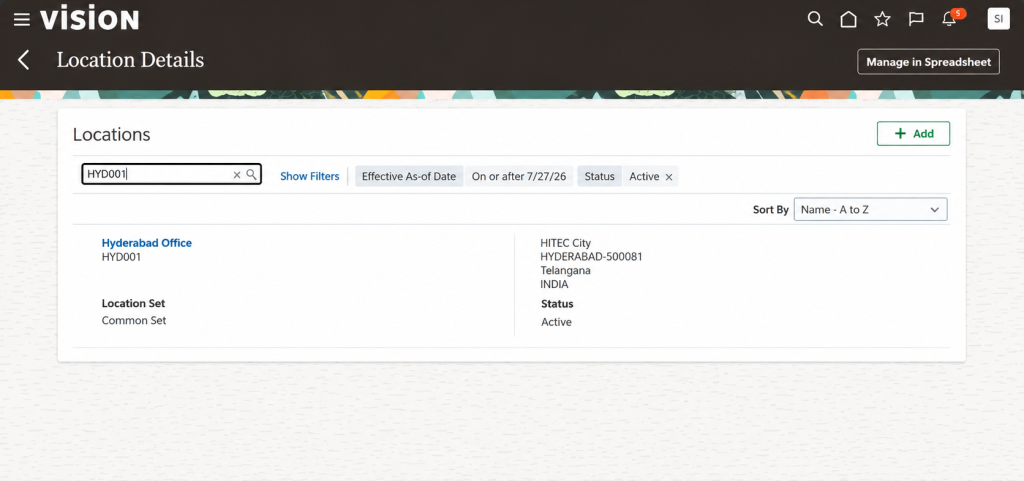The width and height of the screenshot is (1024, 481).
Task: Click the Location Details page title
Action: (130, 60)
